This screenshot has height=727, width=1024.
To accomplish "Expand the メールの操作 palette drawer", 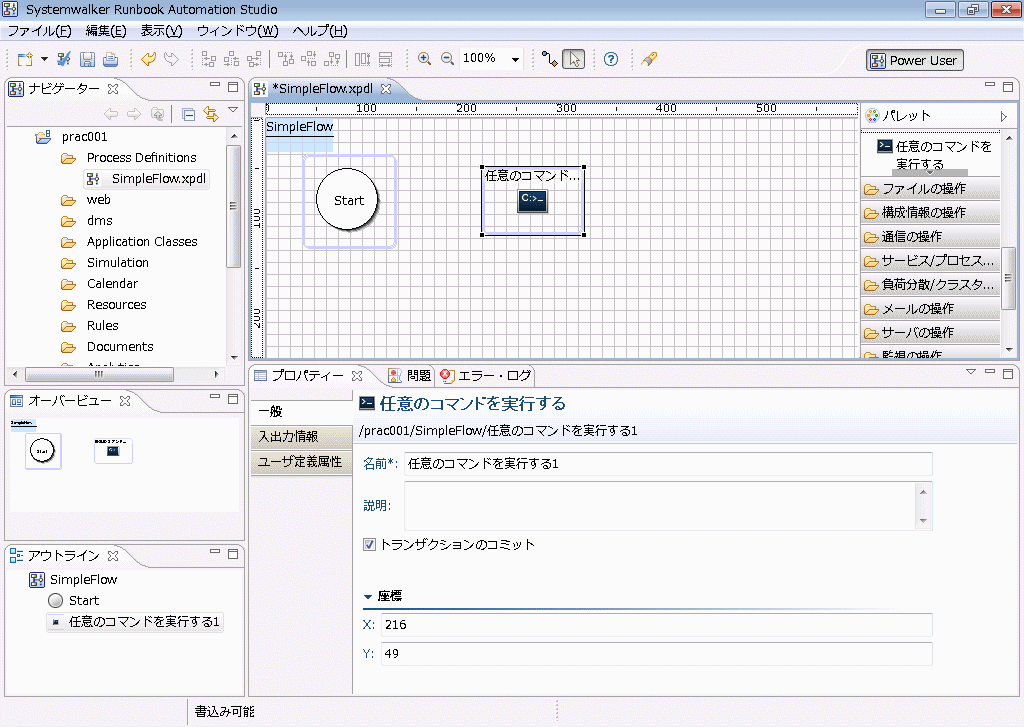I will 931,309.
